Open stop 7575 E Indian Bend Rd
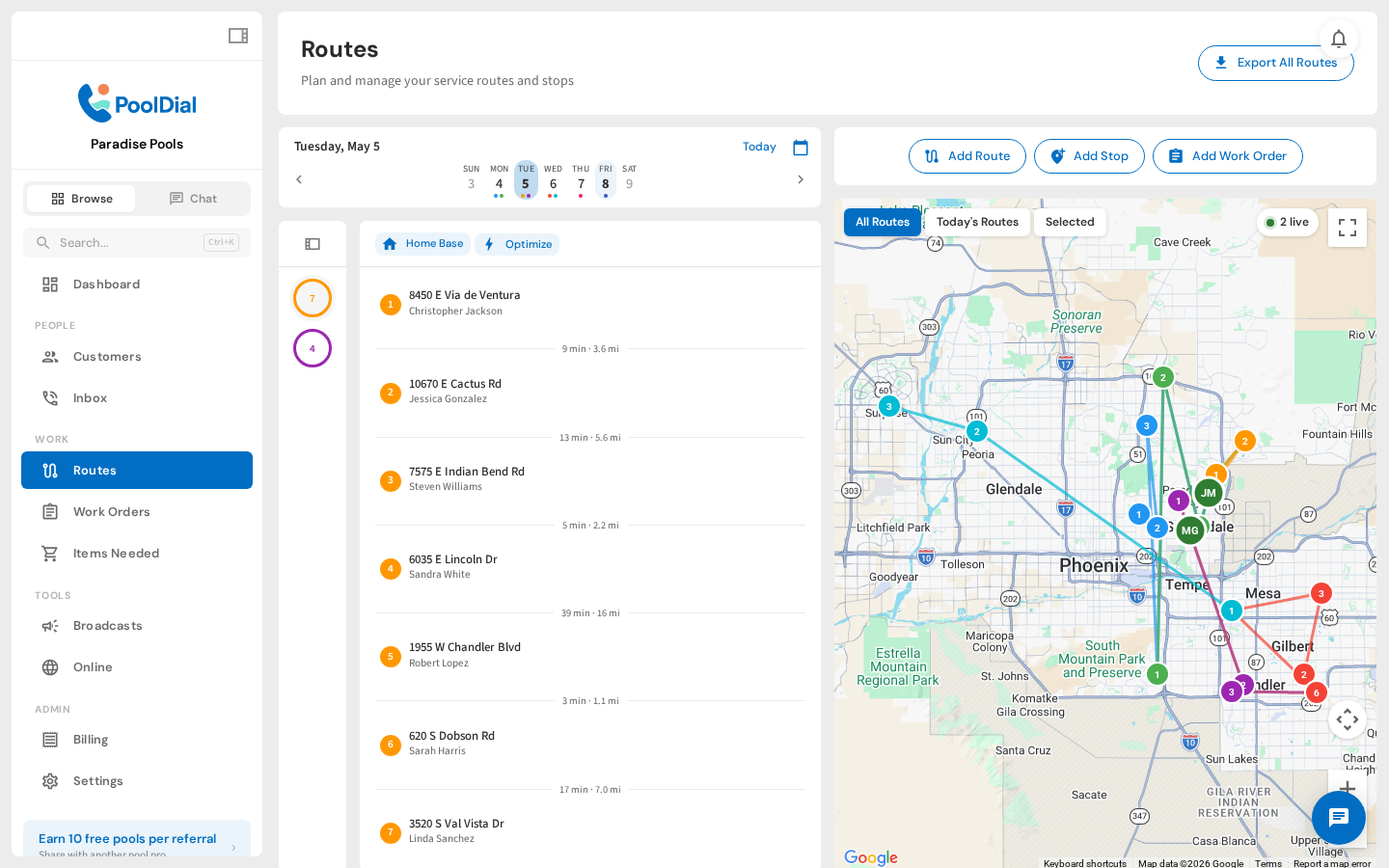Image resolution: width=1389 pixels, height=868 pixels. point(590,479)
